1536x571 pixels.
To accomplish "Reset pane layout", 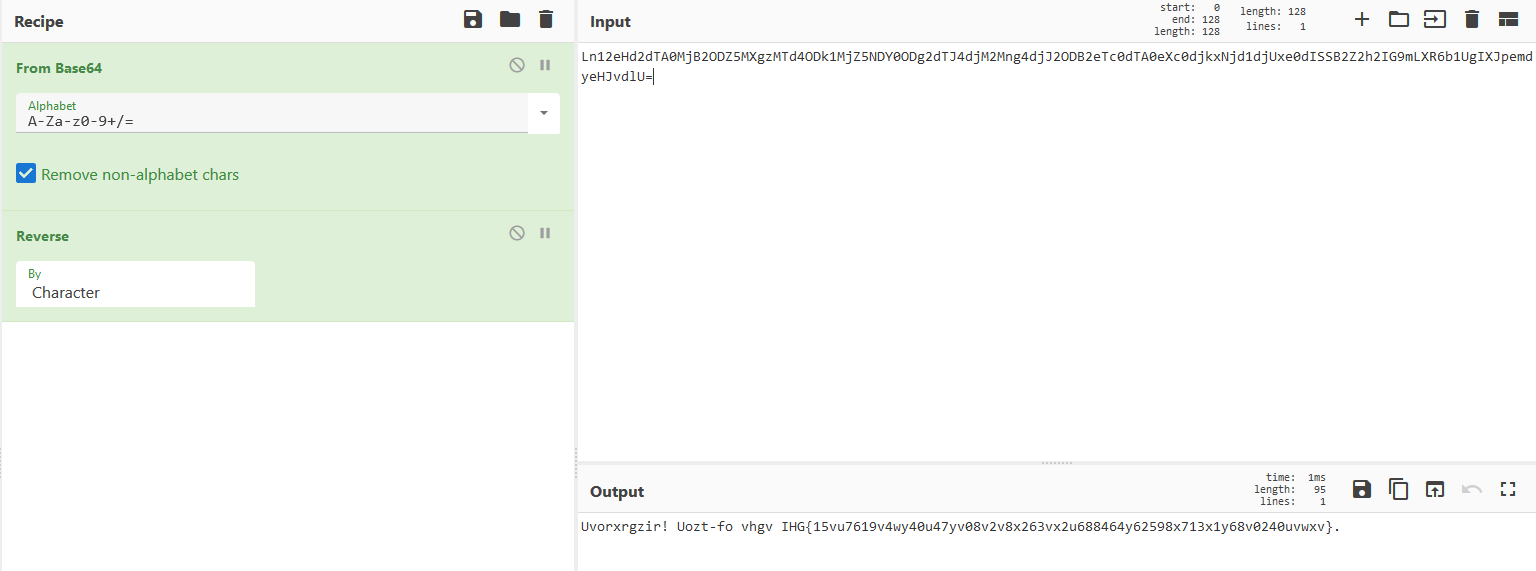I will pos(1508,19).
